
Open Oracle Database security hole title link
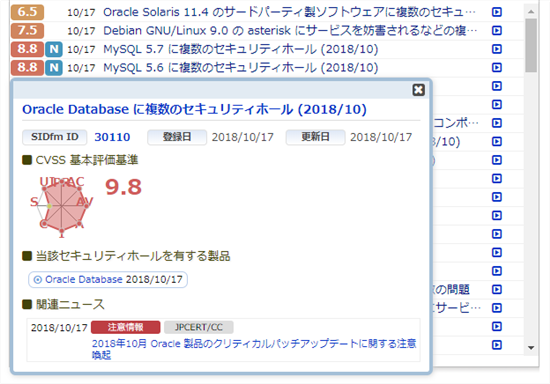coord(194,109)
